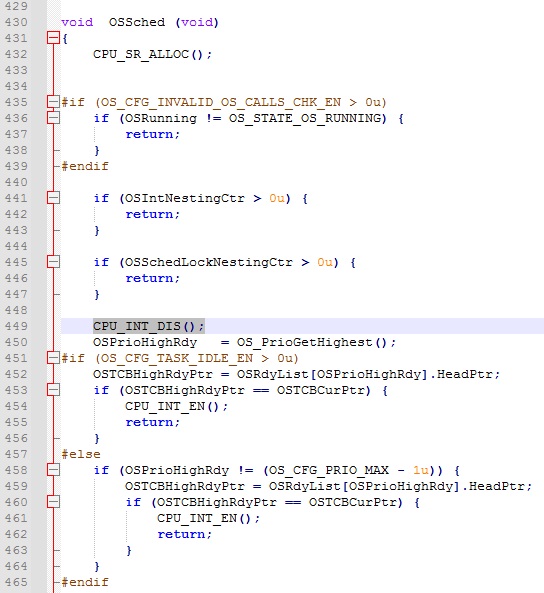This screenshot has width=544, height=593.
Task: Collapse the OSSchedLockNestingCtr if block fold
Action: pyautogui.click(x=53, y=262)
